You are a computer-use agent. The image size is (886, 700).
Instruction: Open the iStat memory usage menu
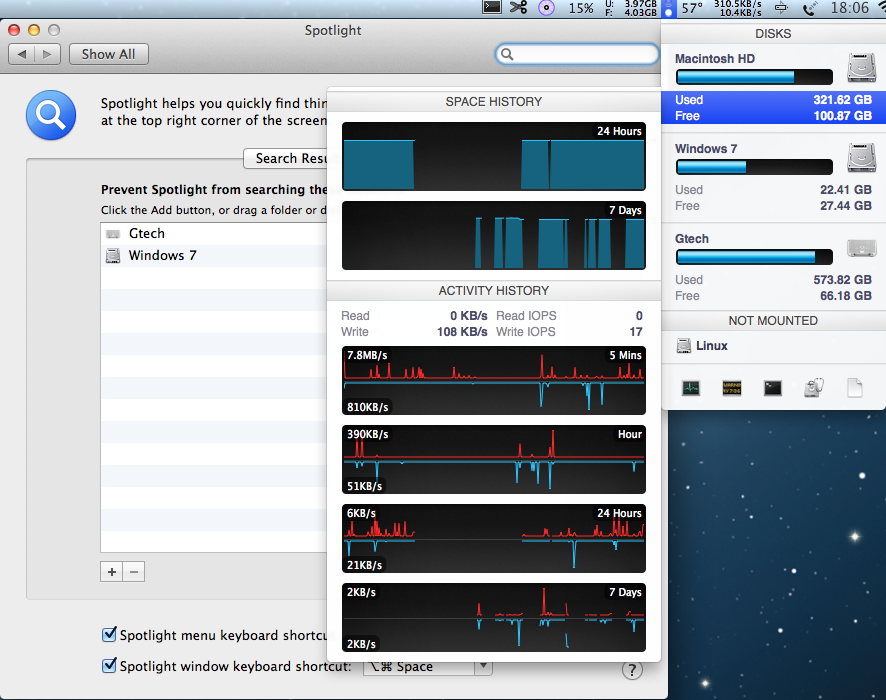click(631, 8)
